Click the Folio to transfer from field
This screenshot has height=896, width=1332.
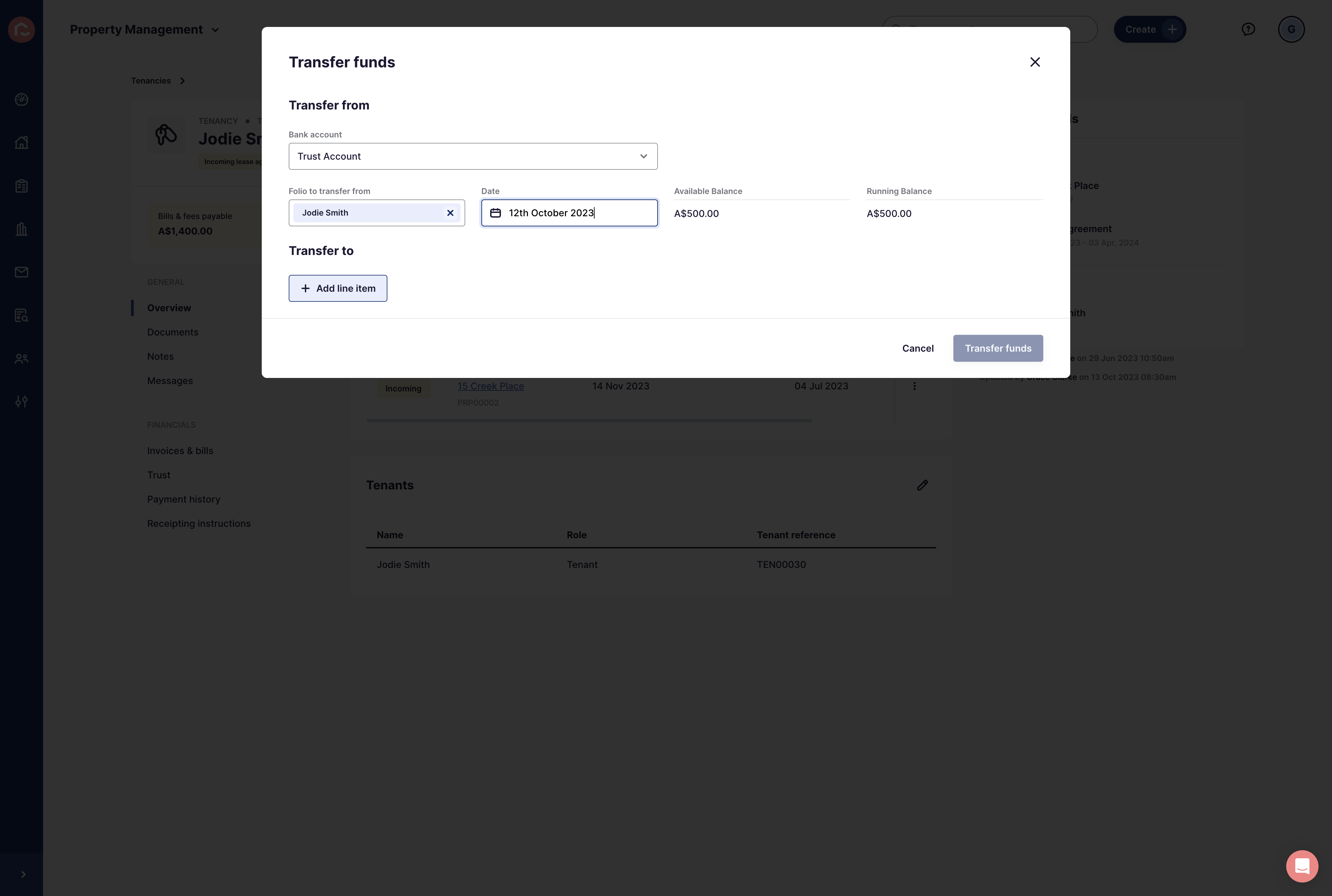[377, 213]
